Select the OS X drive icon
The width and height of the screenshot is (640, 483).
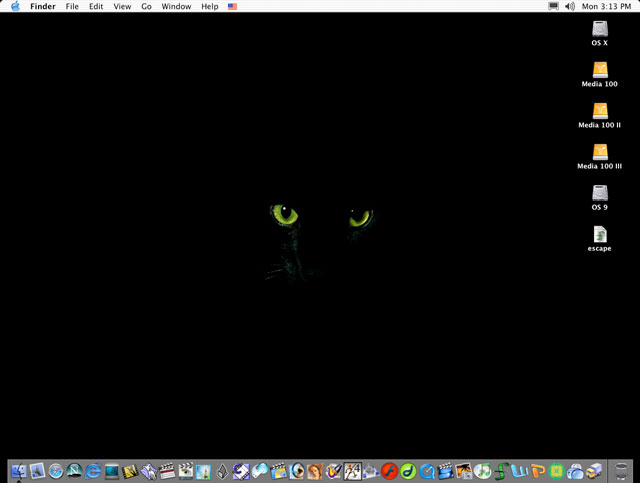[599, 30]
